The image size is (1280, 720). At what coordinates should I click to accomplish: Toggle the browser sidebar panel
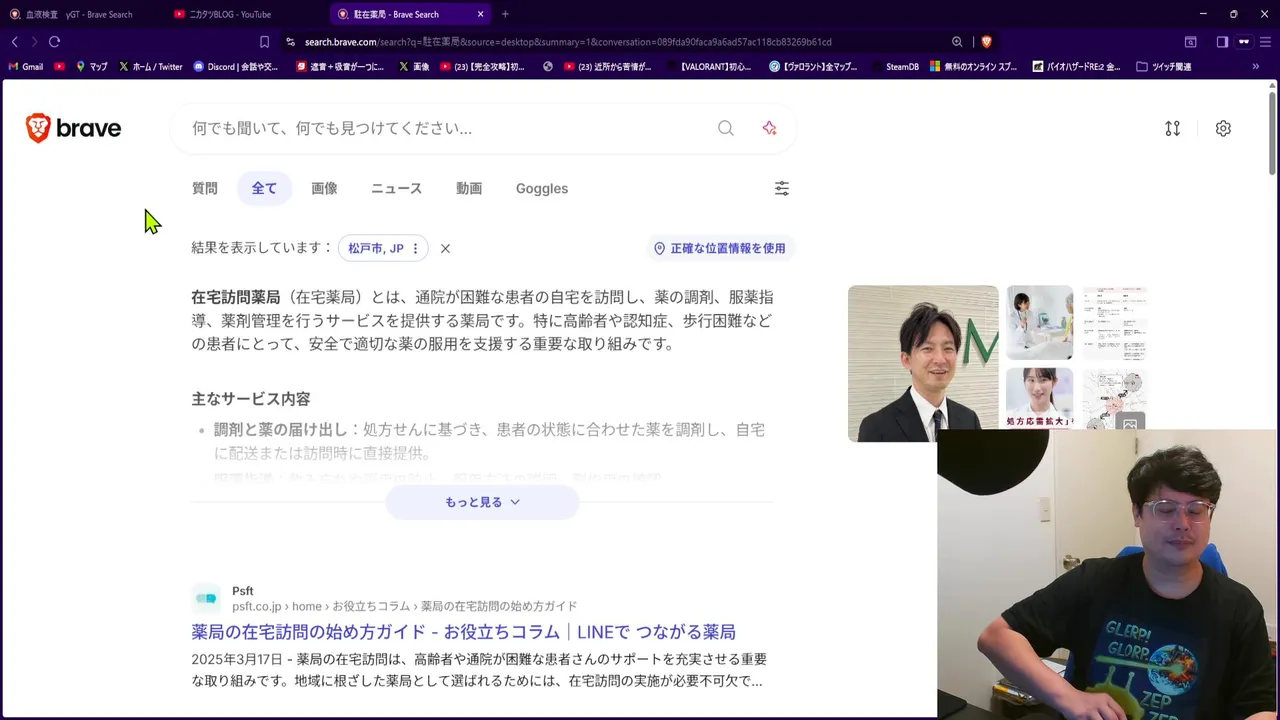point(1222,42)
